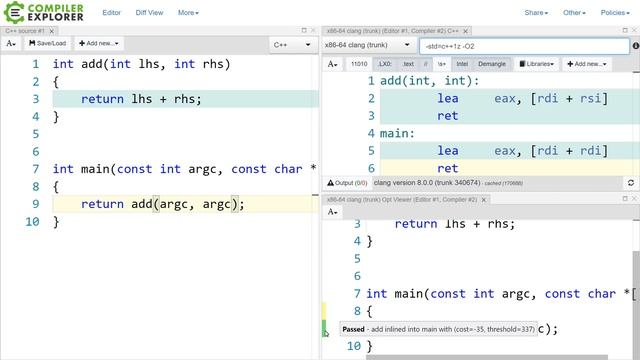Screen dimensions: 640x360
Task: Open the Policies dropdown menu
Action: pyautogui.click(x=615, y=13)
